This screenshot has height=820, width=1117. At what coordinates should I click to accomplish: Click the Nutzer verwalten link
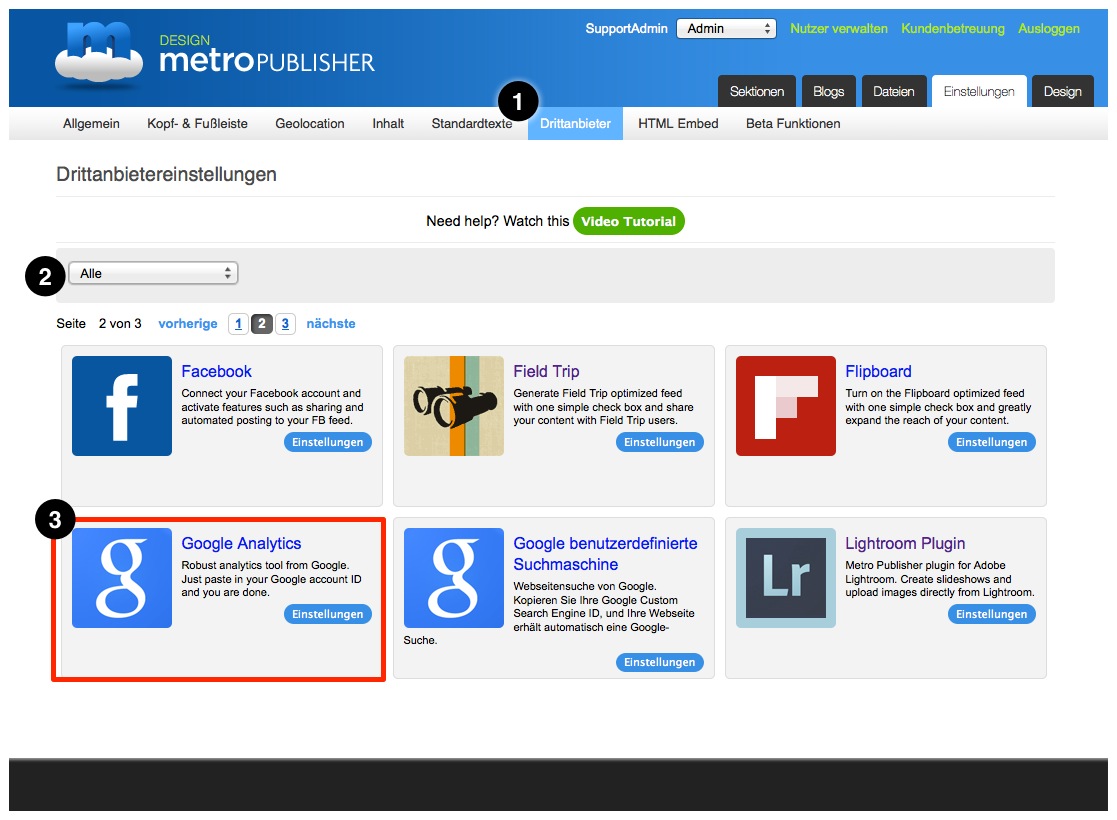point(838,28)
